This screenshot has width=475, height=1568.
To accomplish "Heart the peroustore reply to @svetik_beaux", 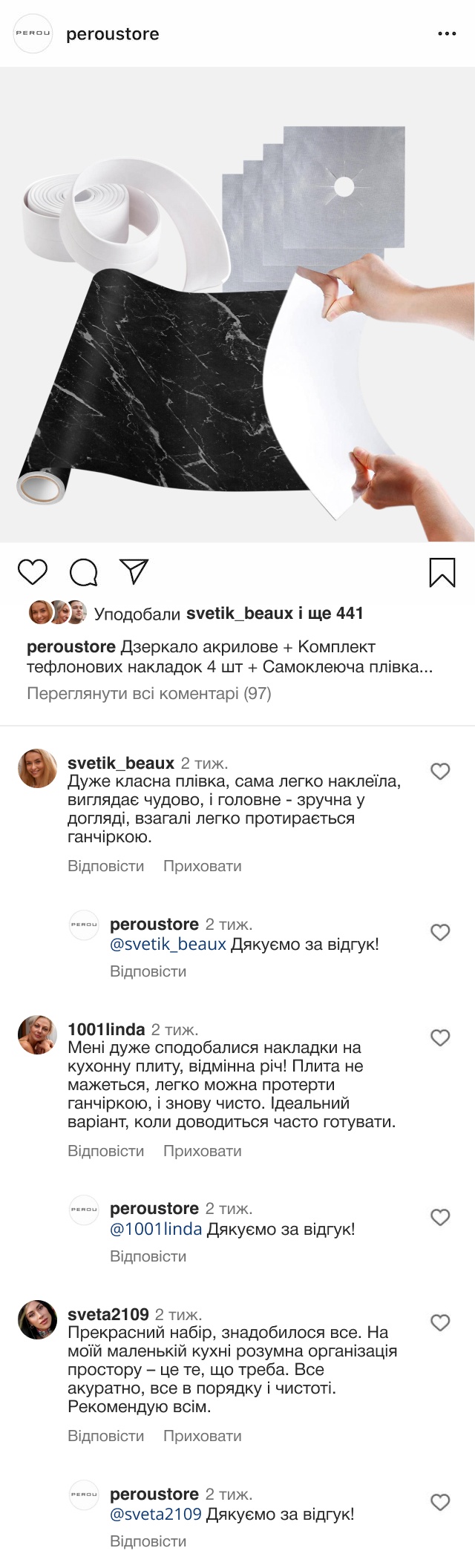I will [x=440, y=933].
